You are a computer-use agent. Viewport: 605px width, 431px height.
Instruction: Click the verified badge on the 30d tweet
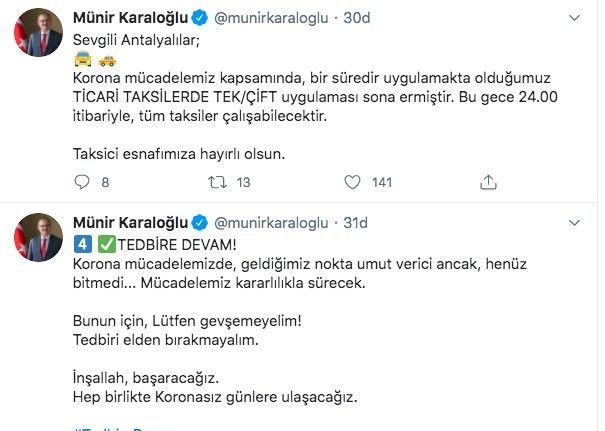[199, 18]
